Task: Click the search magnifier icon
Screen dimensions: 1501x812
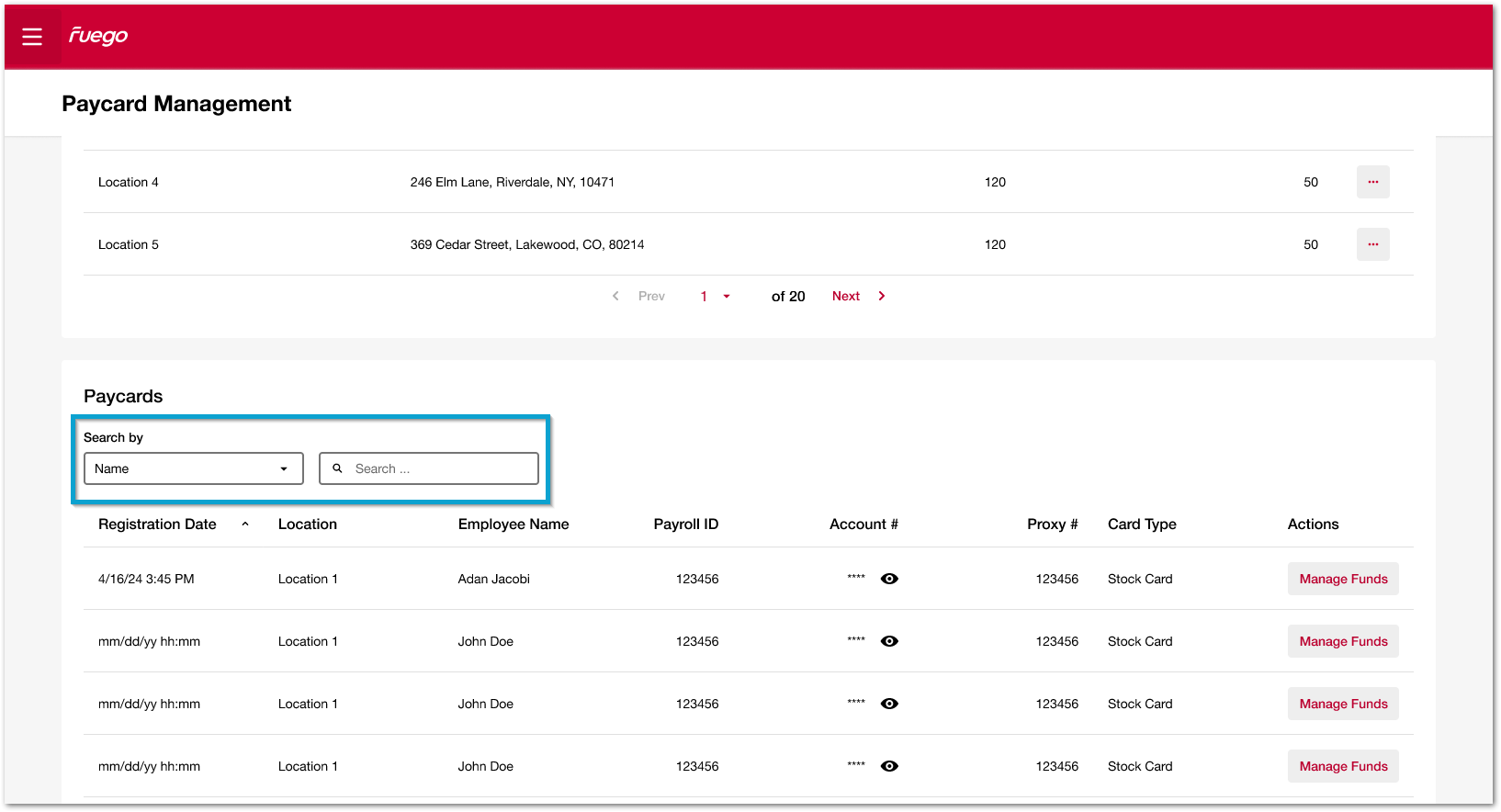Action: coord(337,468)
